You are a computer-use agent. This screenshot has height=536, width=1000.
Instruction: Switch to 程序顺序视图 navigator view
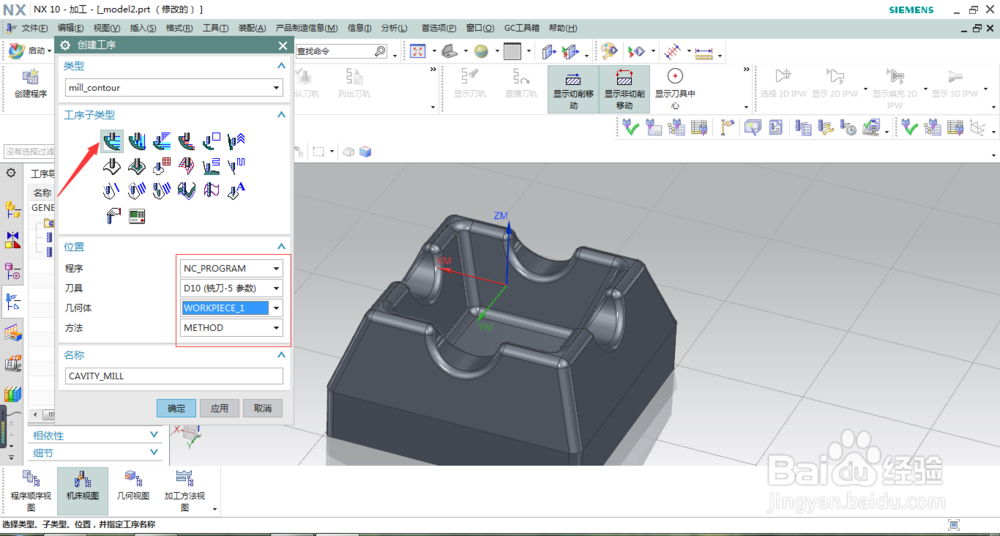point(31,491)
